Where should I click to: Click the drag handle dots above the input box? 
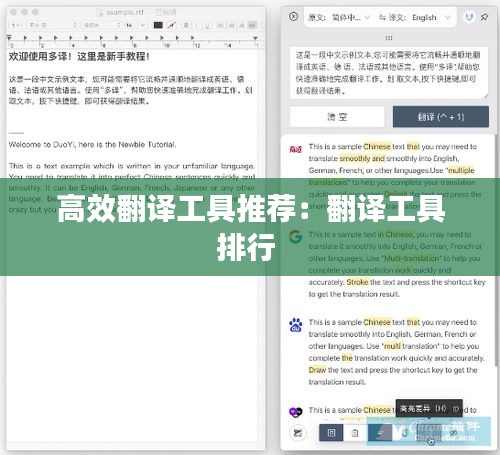[389, 38]
